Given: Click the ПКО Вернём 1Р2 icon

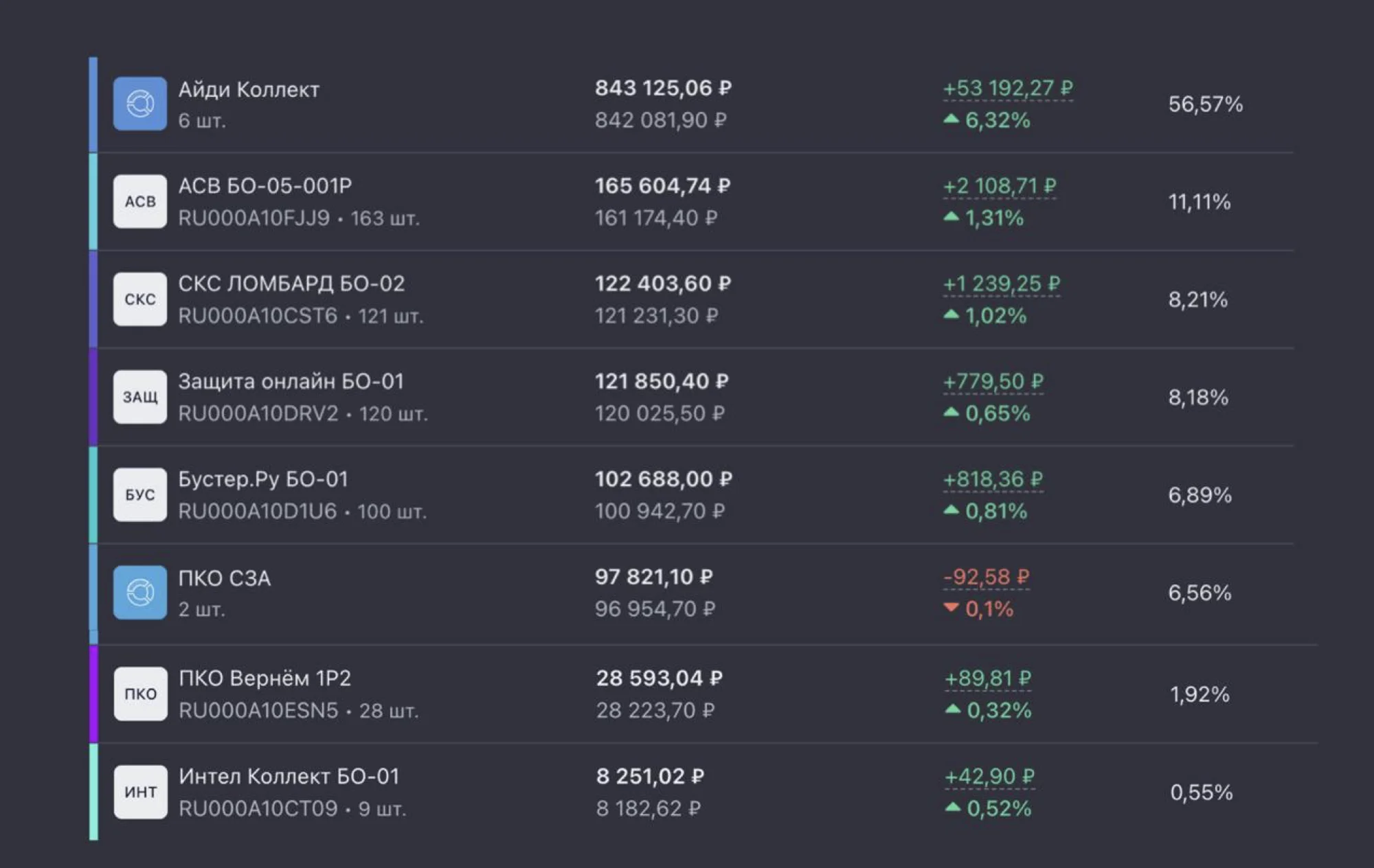Looking at the screenshot, I should click(140, 694).
